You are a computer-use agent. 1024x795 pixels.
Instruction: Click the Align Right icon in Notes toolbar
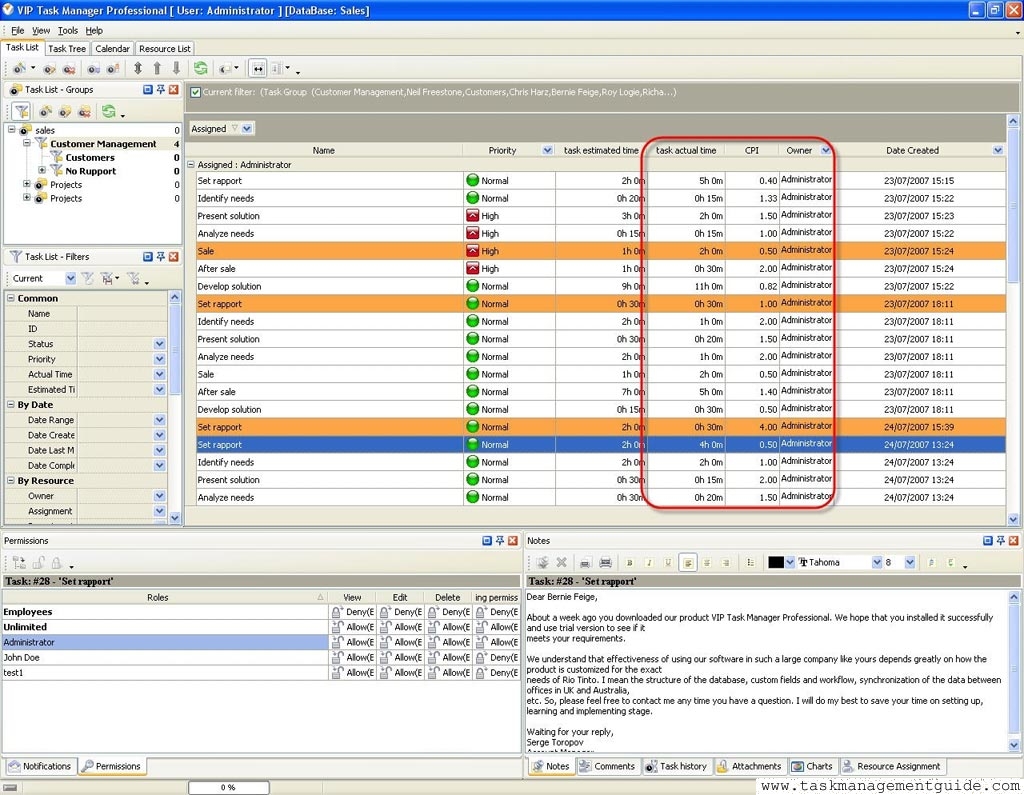(726, 562)
